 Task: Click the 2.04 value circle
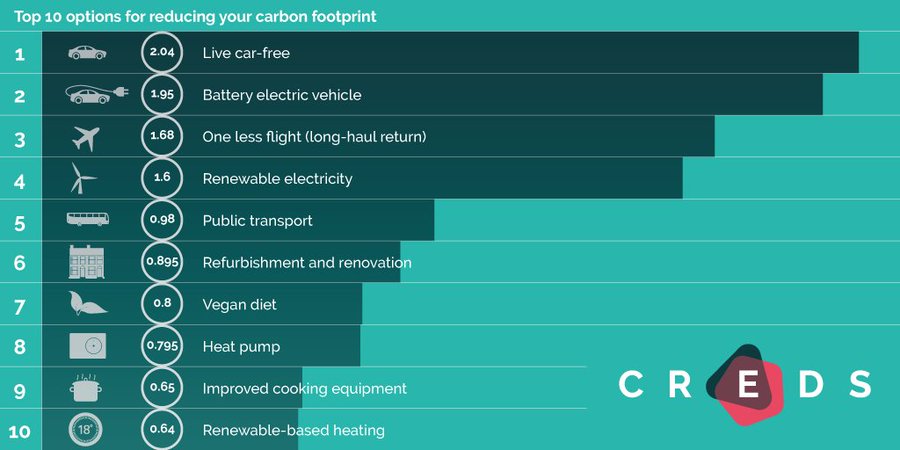click(x=161, y=52)
